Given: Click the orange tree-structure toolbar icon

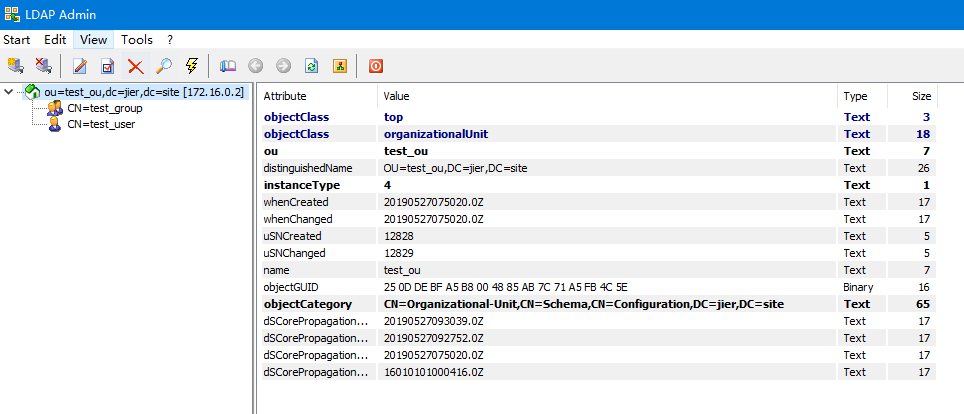Looking at the screenshot, I should click(340, 65).
